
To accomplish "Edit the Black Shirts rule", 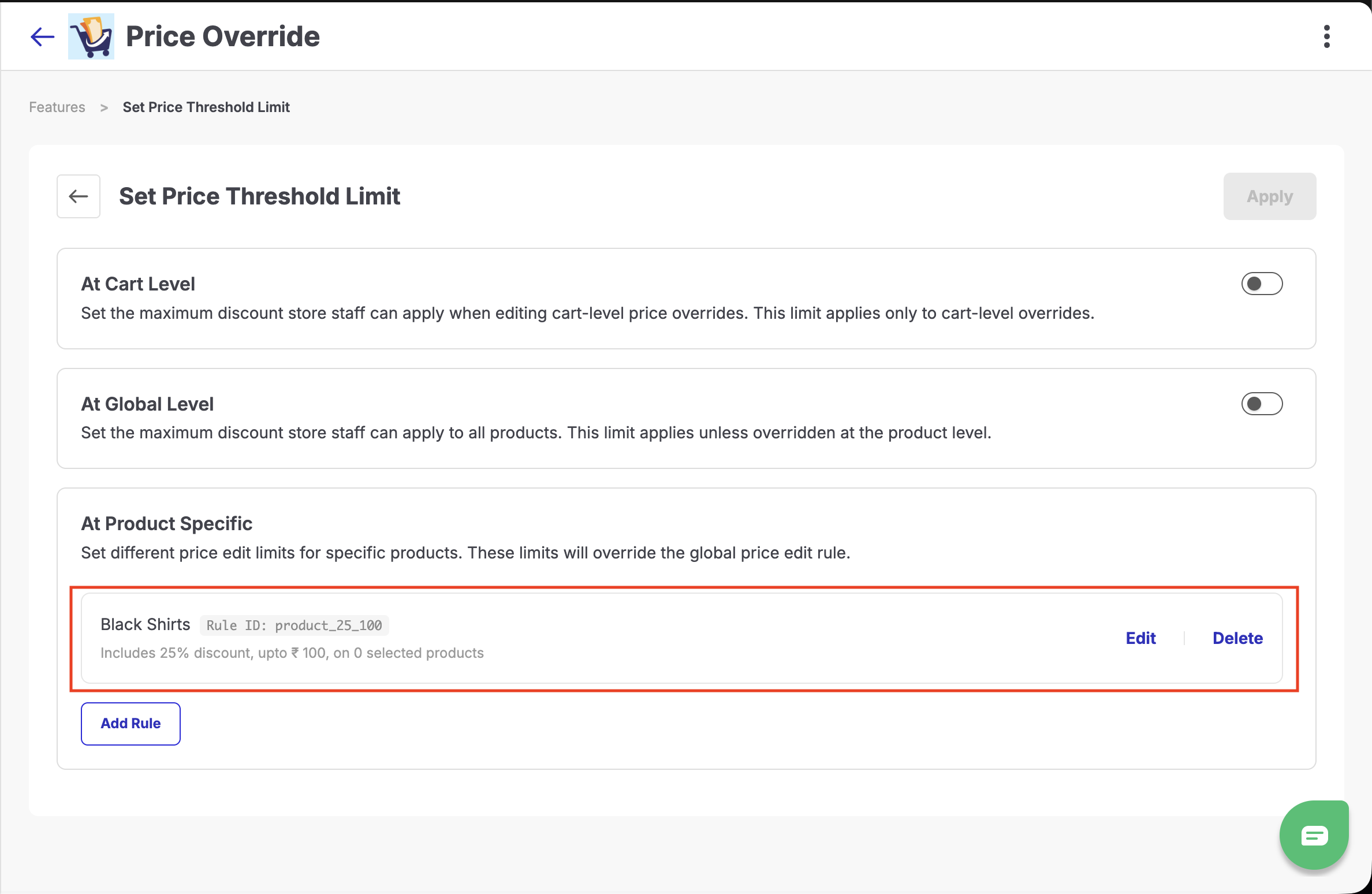I will [x=1140, y=638].
